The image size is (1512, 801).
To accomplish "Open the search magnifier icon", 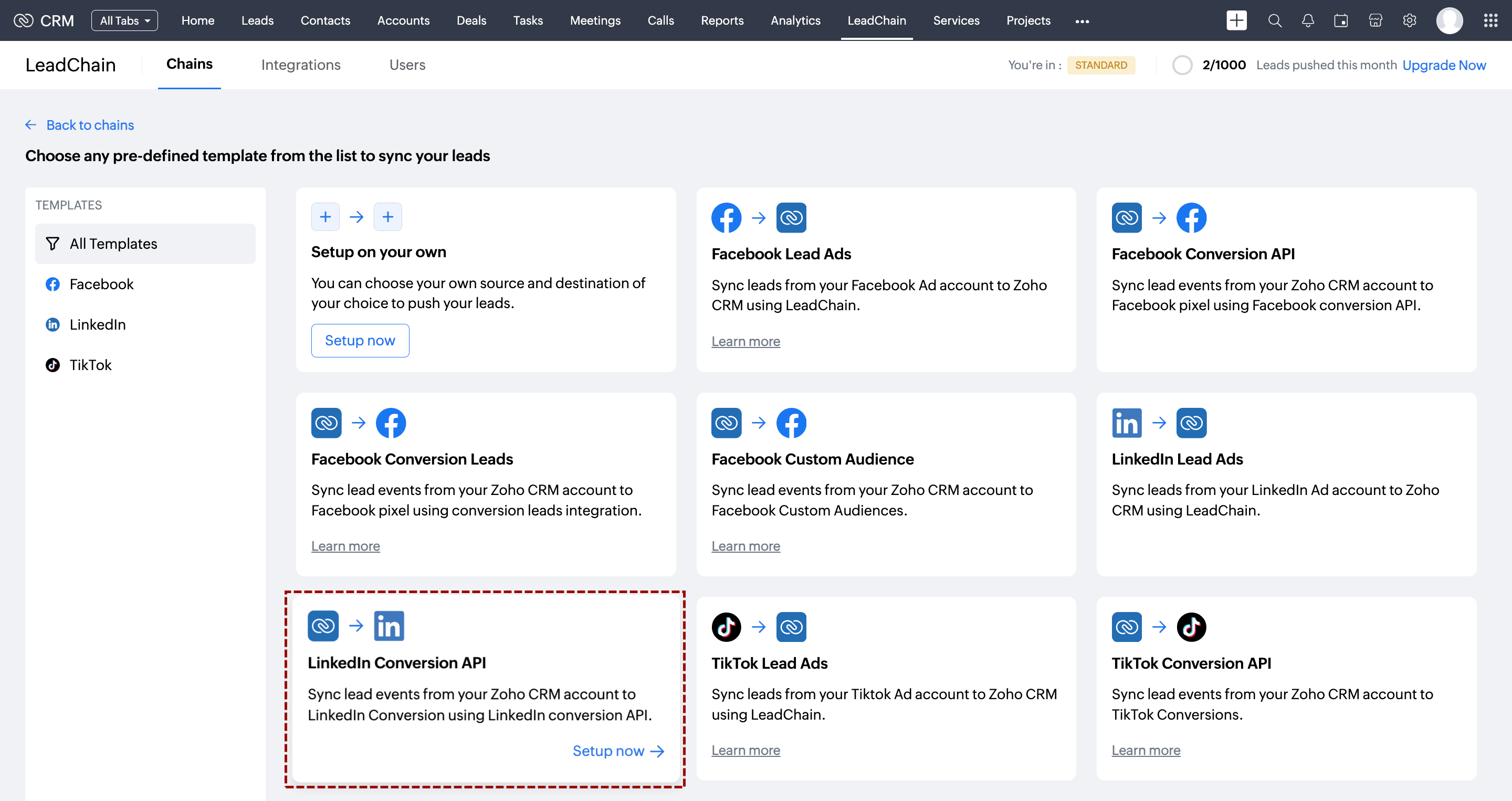I will tap(1274, 20).
